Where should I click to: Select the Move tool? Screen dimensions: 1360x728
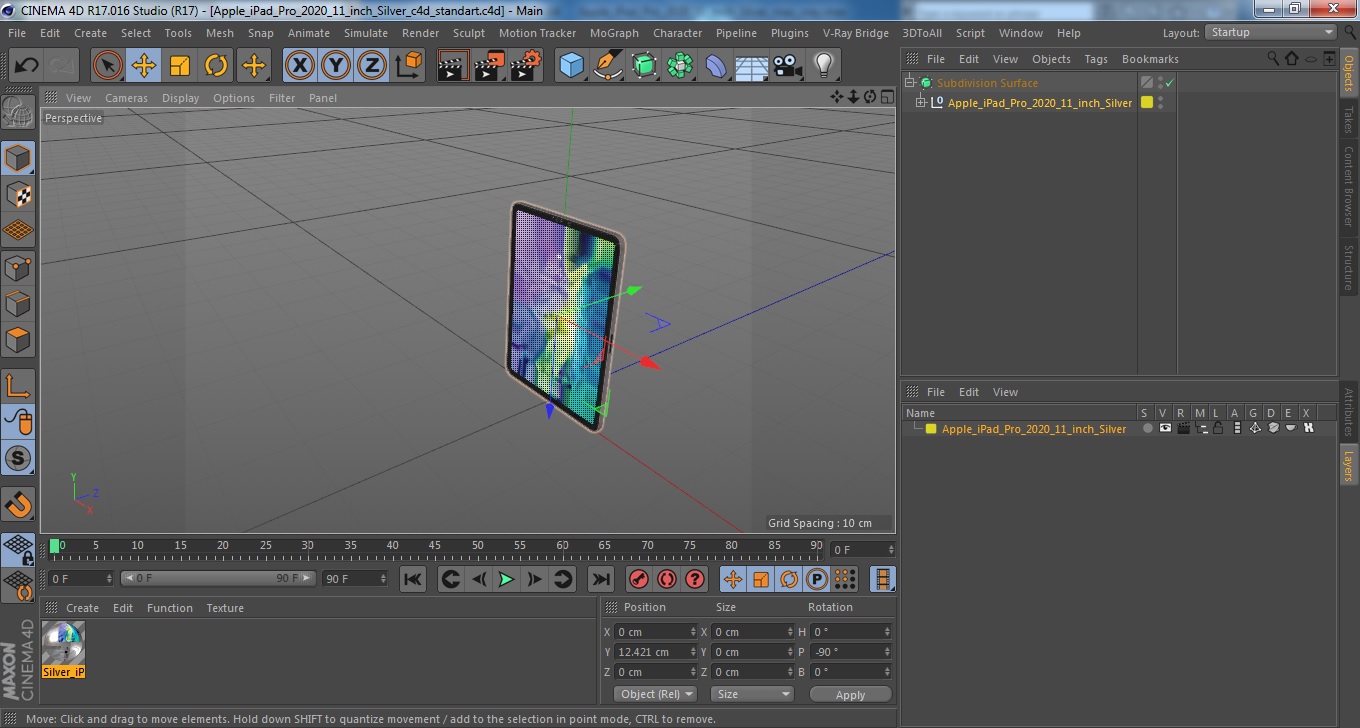tap(144, 66)
